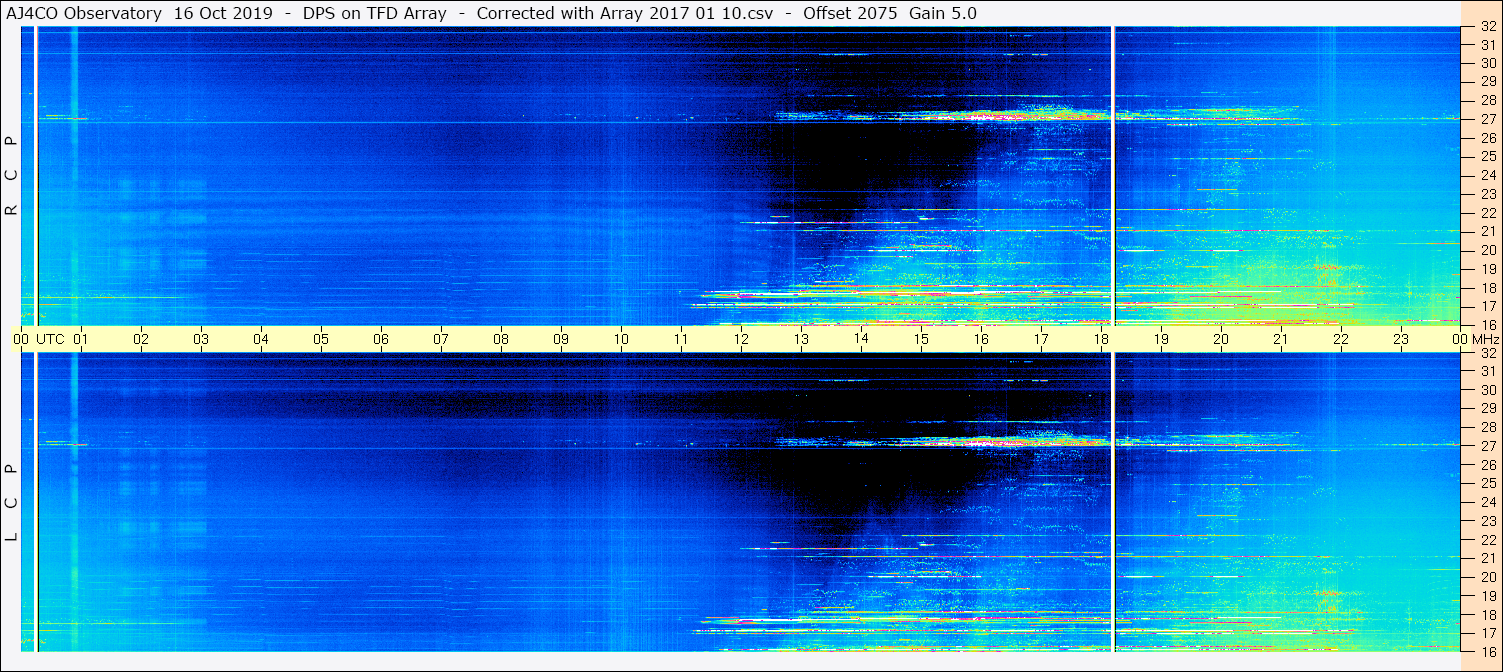
Task: Select the 18 hour label on time axis
Action: (x=1101, y=339)
